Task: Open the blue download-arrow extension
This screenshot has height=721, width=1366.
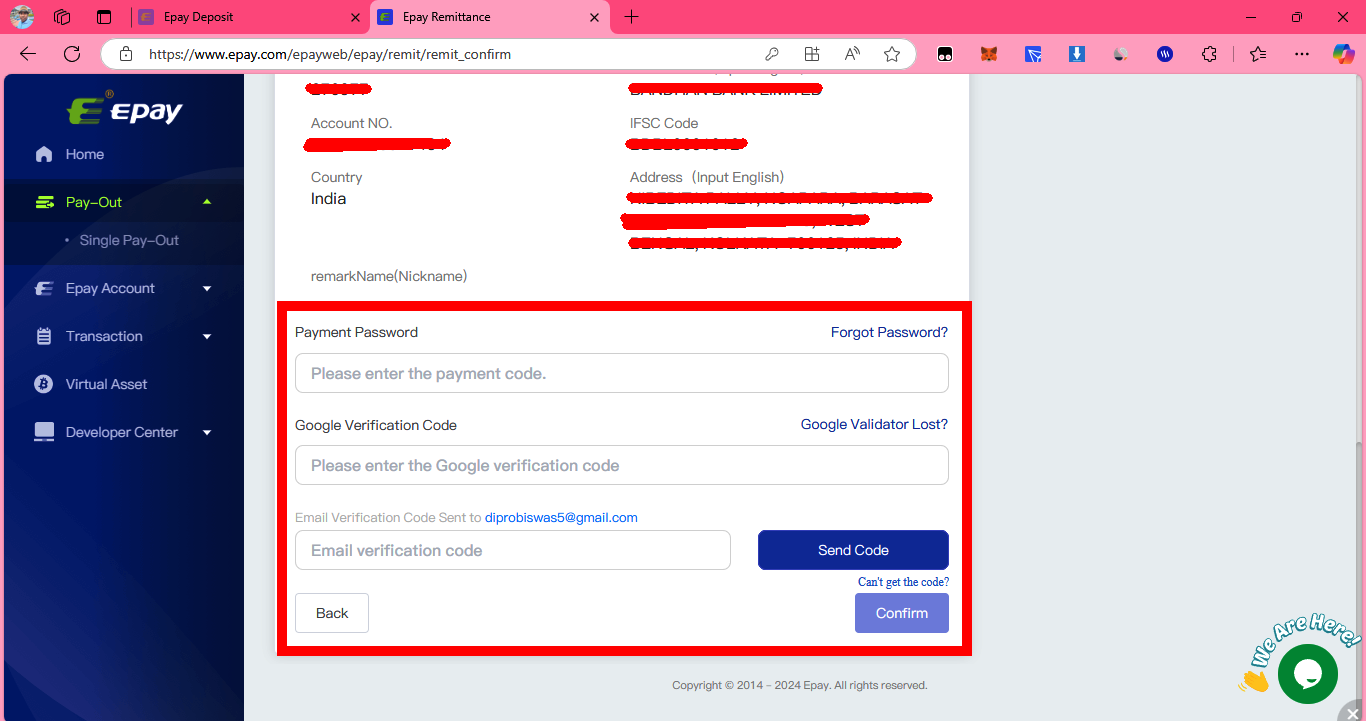Action: (x=1077, y=54)
